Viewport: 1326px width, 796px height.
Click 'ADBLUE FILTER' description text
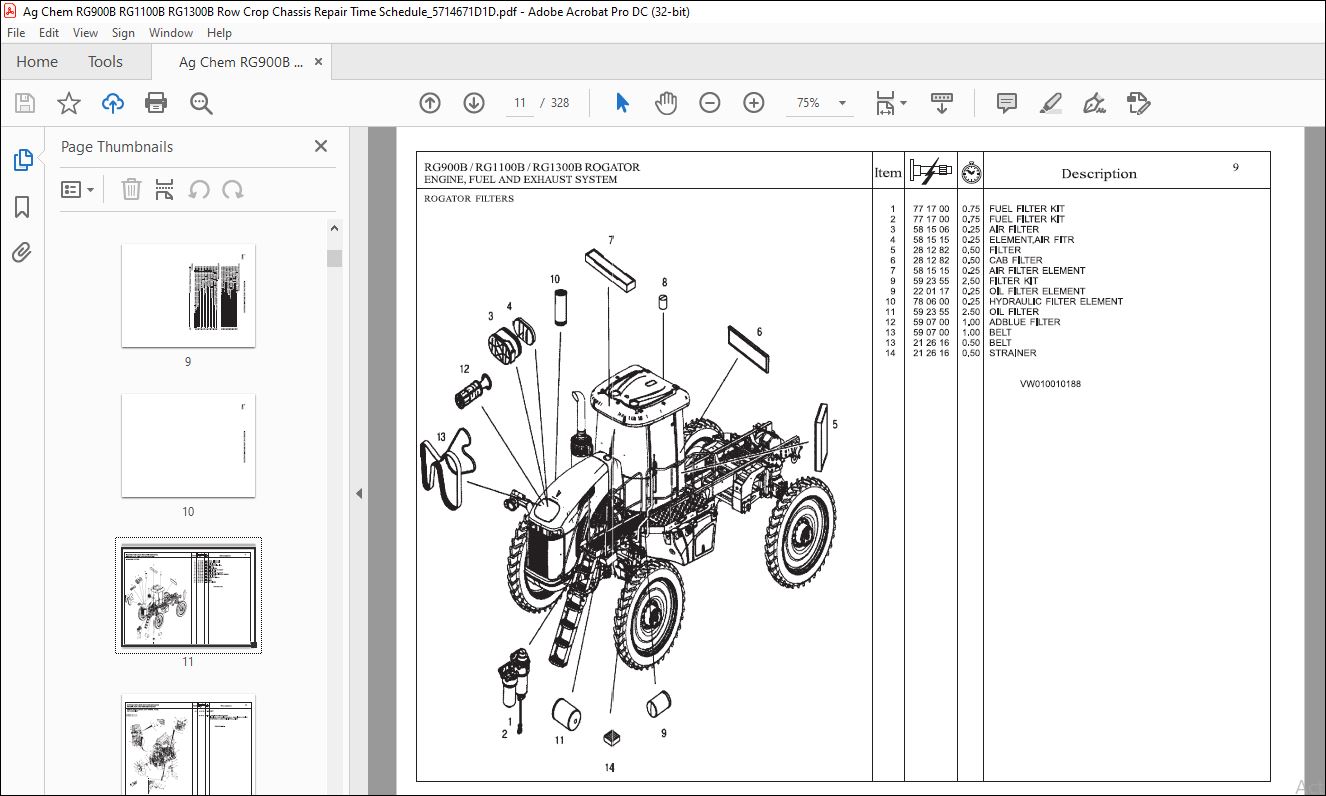tap(1024, 322)
